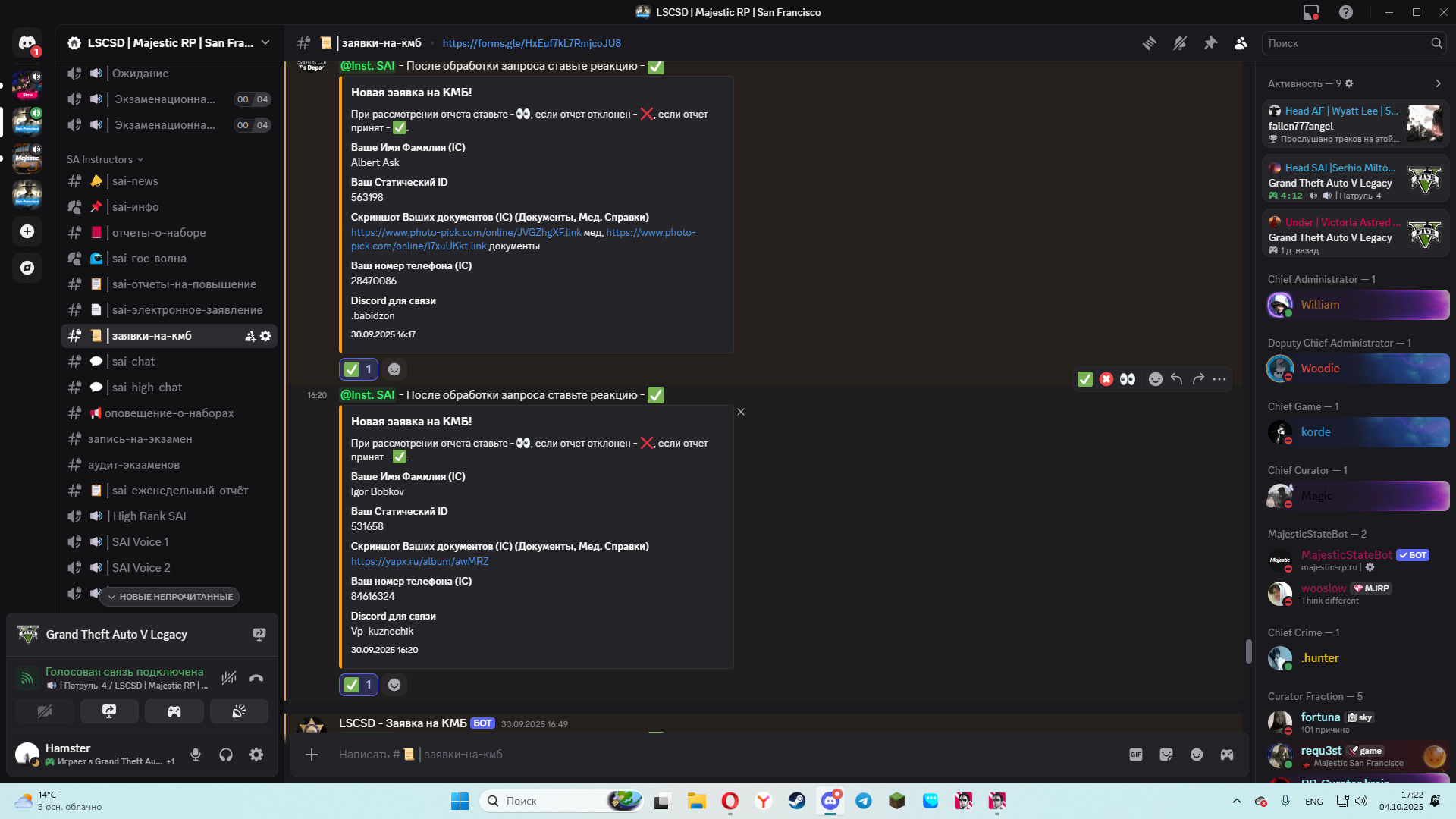The image size is (1456, 819).
Task: Open sai-chat channel
Action: [133, 362]
